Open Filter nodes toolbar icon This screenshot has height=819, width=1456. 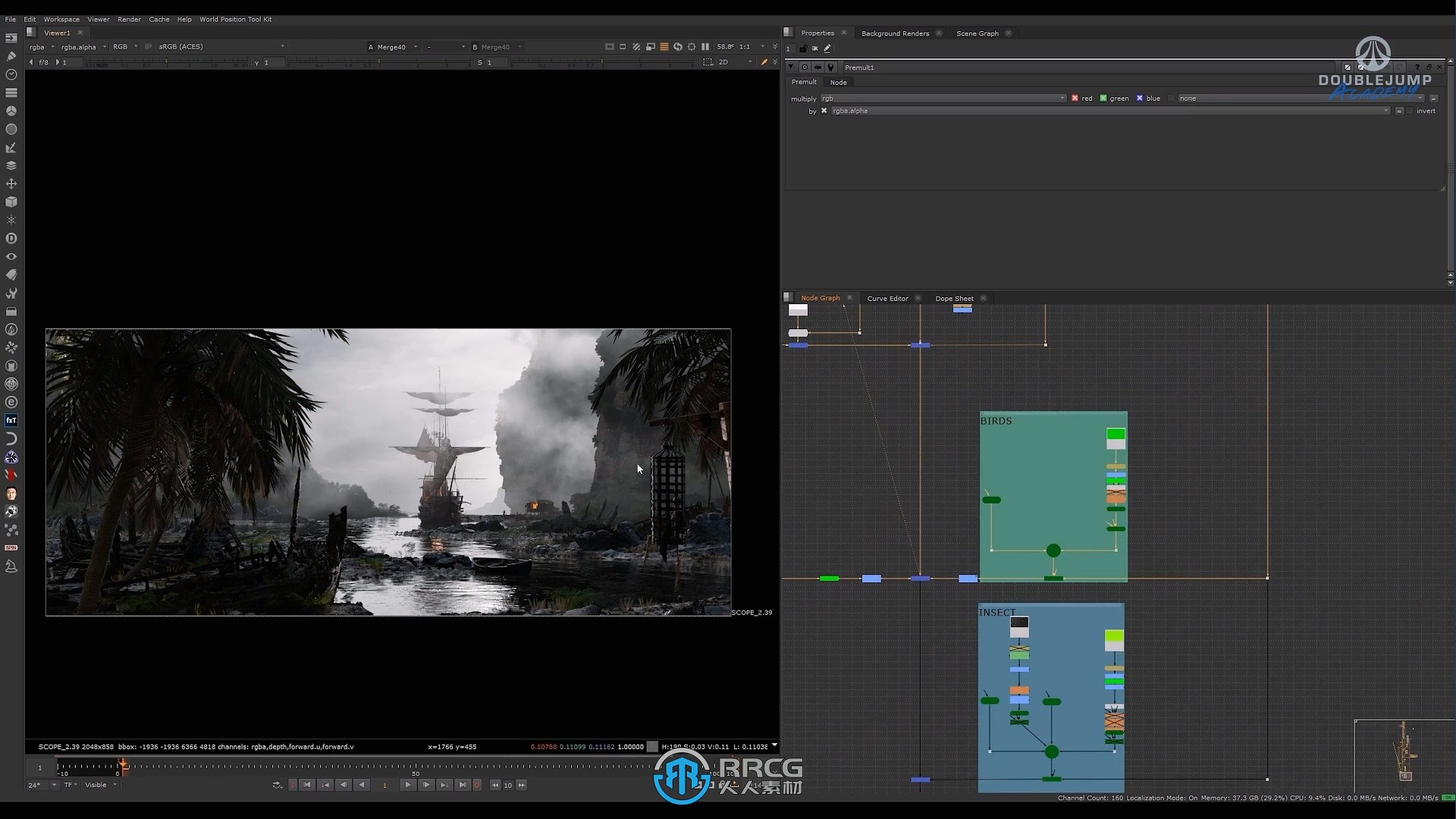pos(11,129)
